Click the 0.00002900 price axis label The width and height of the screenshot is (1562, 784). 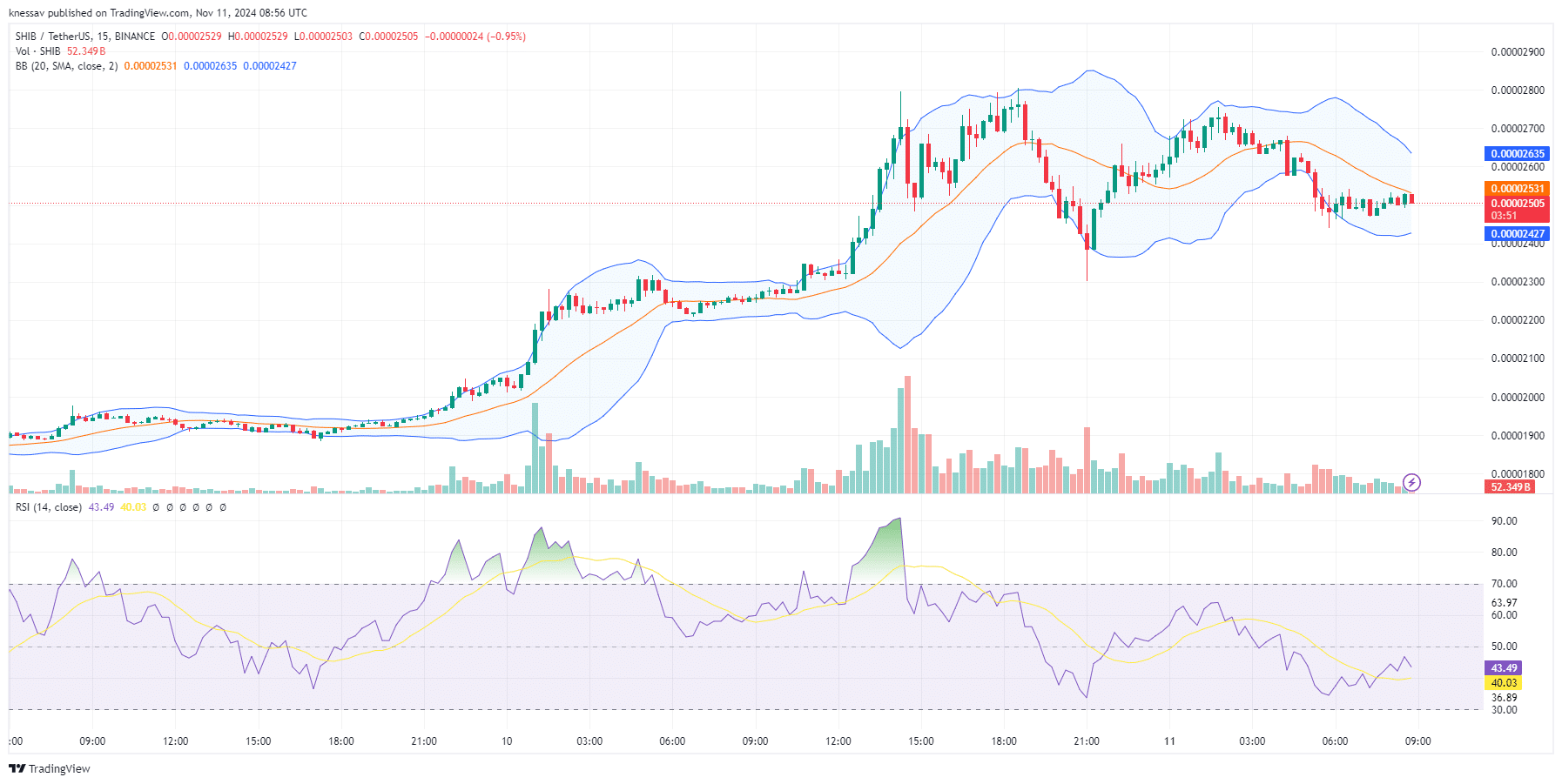click(1518, 52)
